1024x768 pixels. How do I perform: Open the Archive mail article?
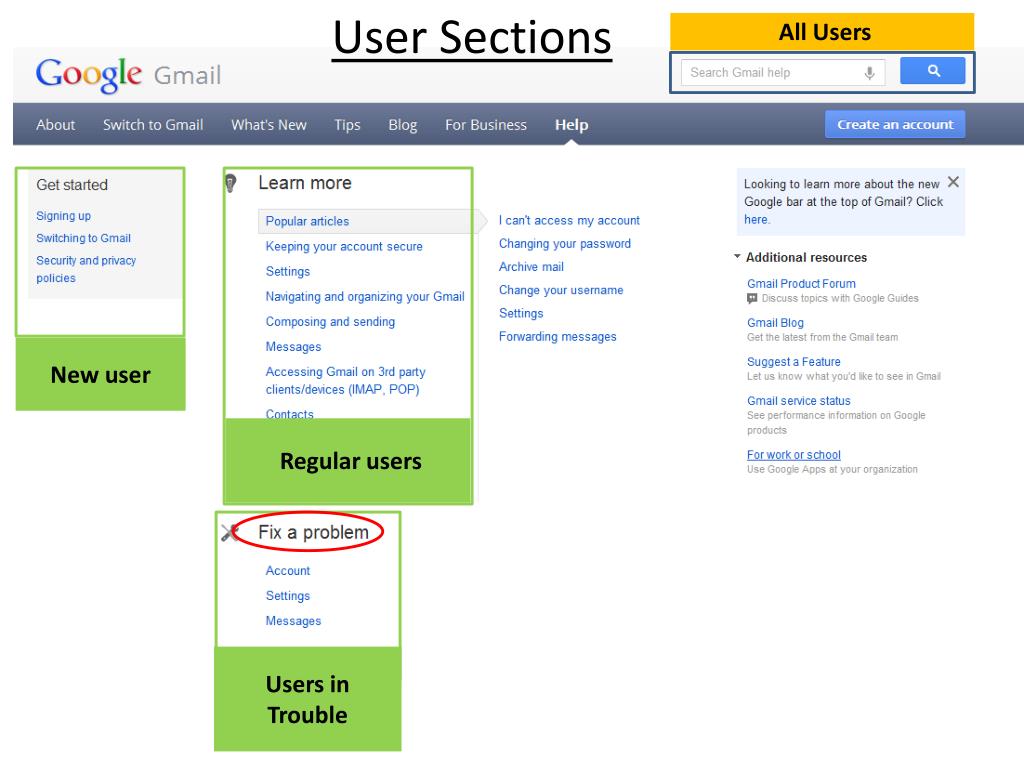pyautogui.click(x=531, y=267)
